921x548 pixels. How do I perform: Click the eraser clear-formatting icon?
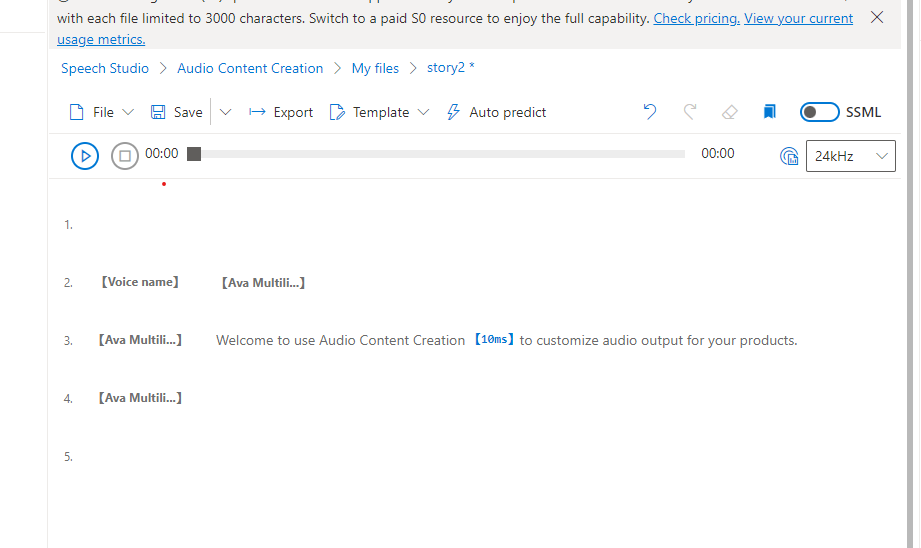(x=730, y=112)
